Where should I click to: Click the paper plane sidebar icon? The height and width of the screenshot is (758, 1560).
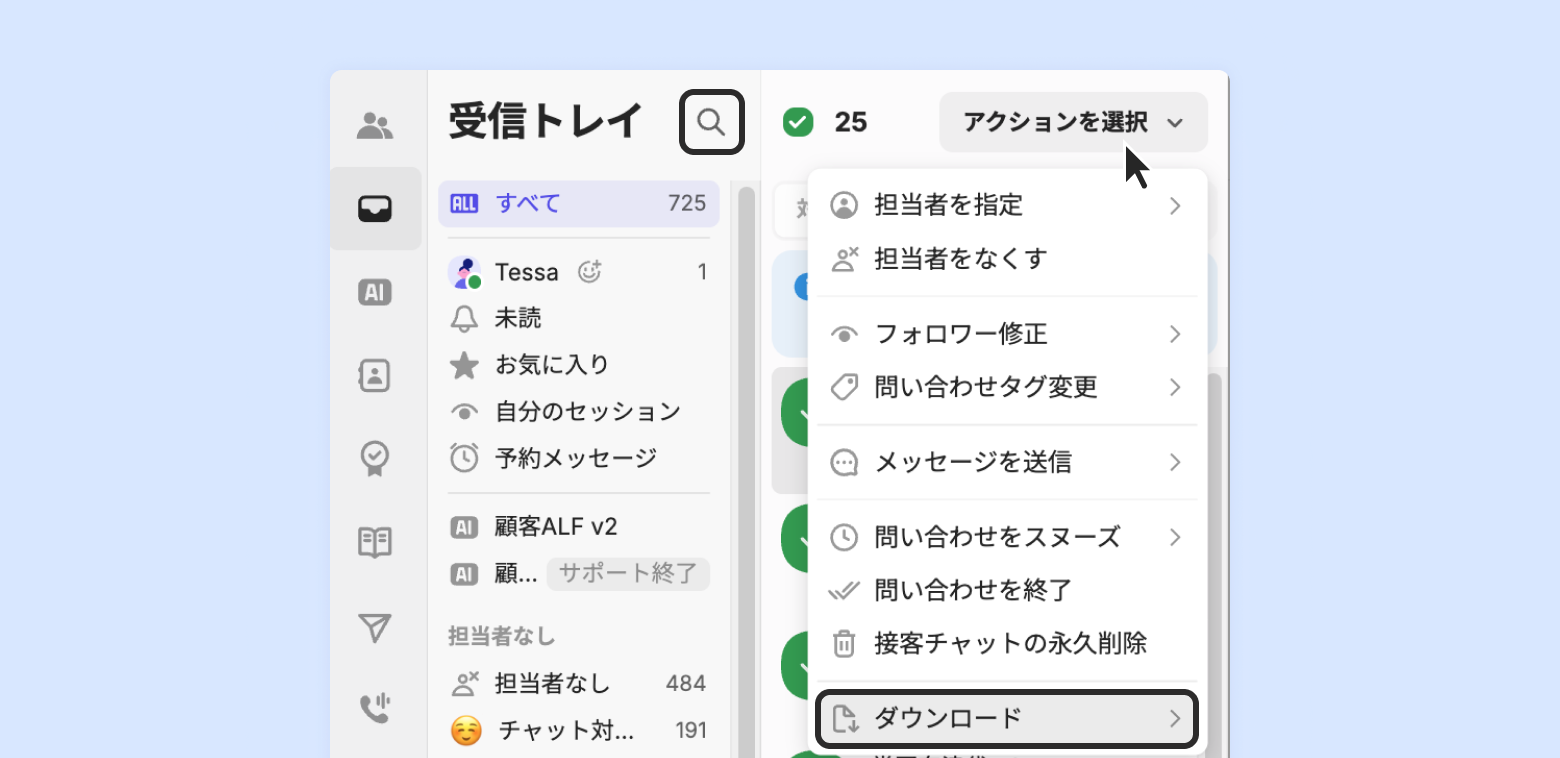point(375,627)
